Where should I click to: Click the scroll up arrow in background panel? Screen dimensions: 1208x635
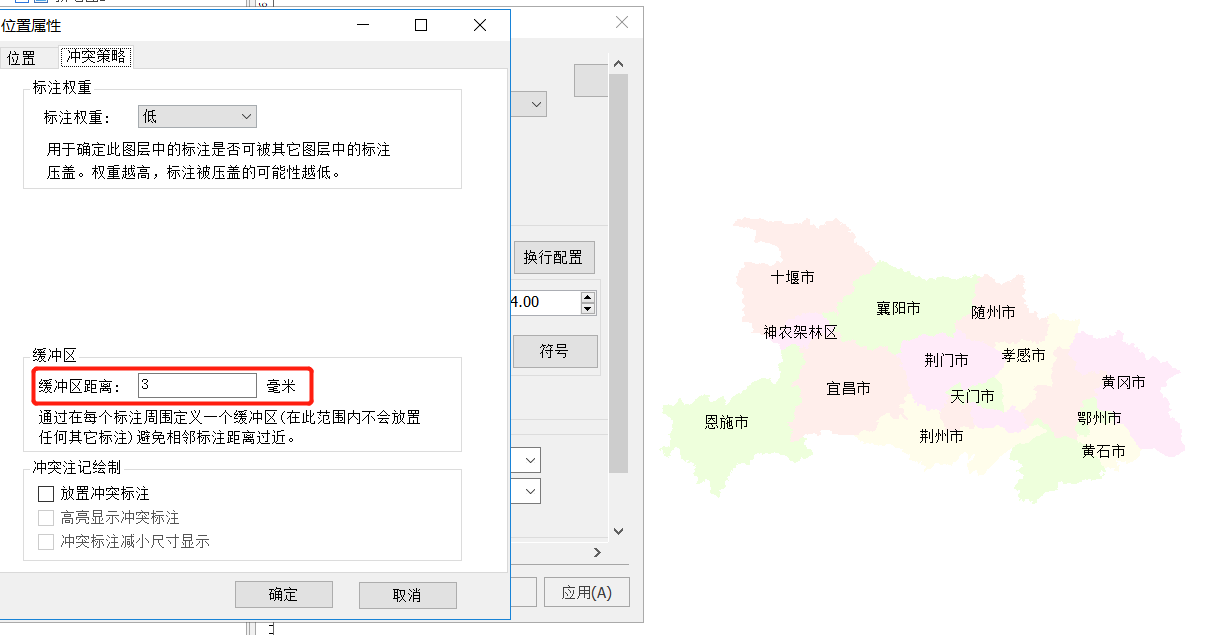pos(618,65)
